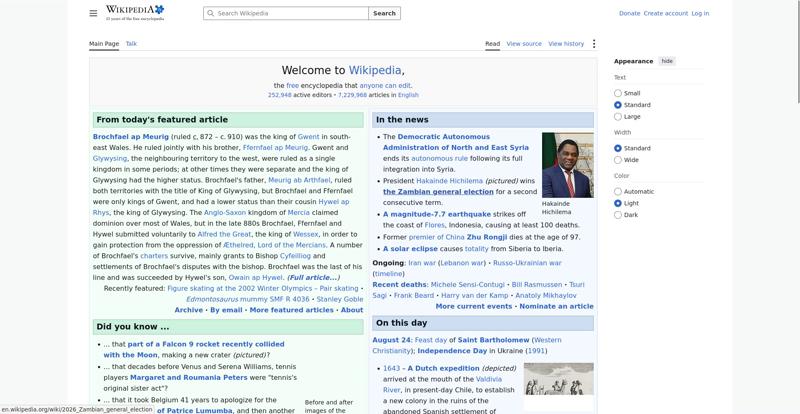
Task: Open the Zambian general election link
Action: click(438, 192)
